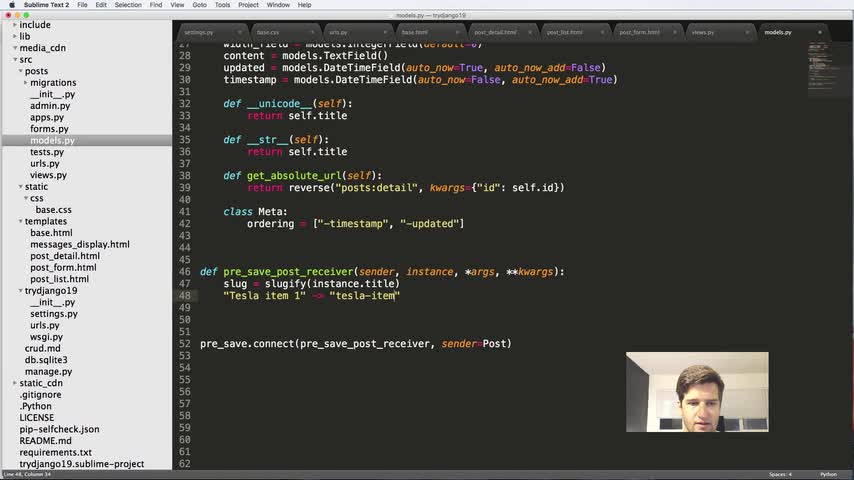
Task: Expand the lib folder
Action: [15, 36]
